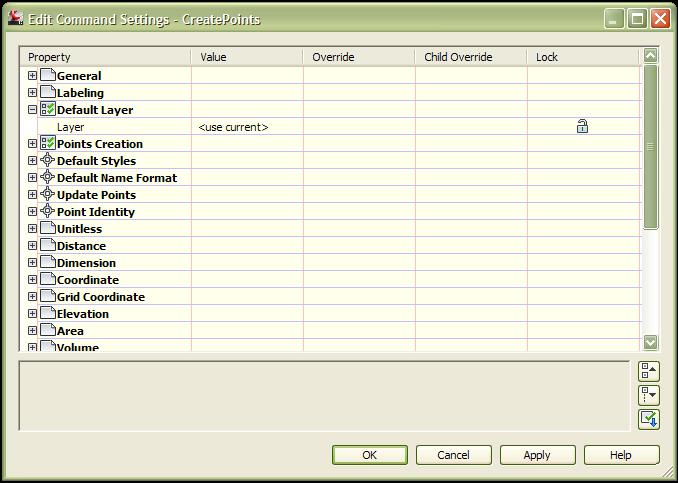Select the Point Identity label

tap(96, 212)
